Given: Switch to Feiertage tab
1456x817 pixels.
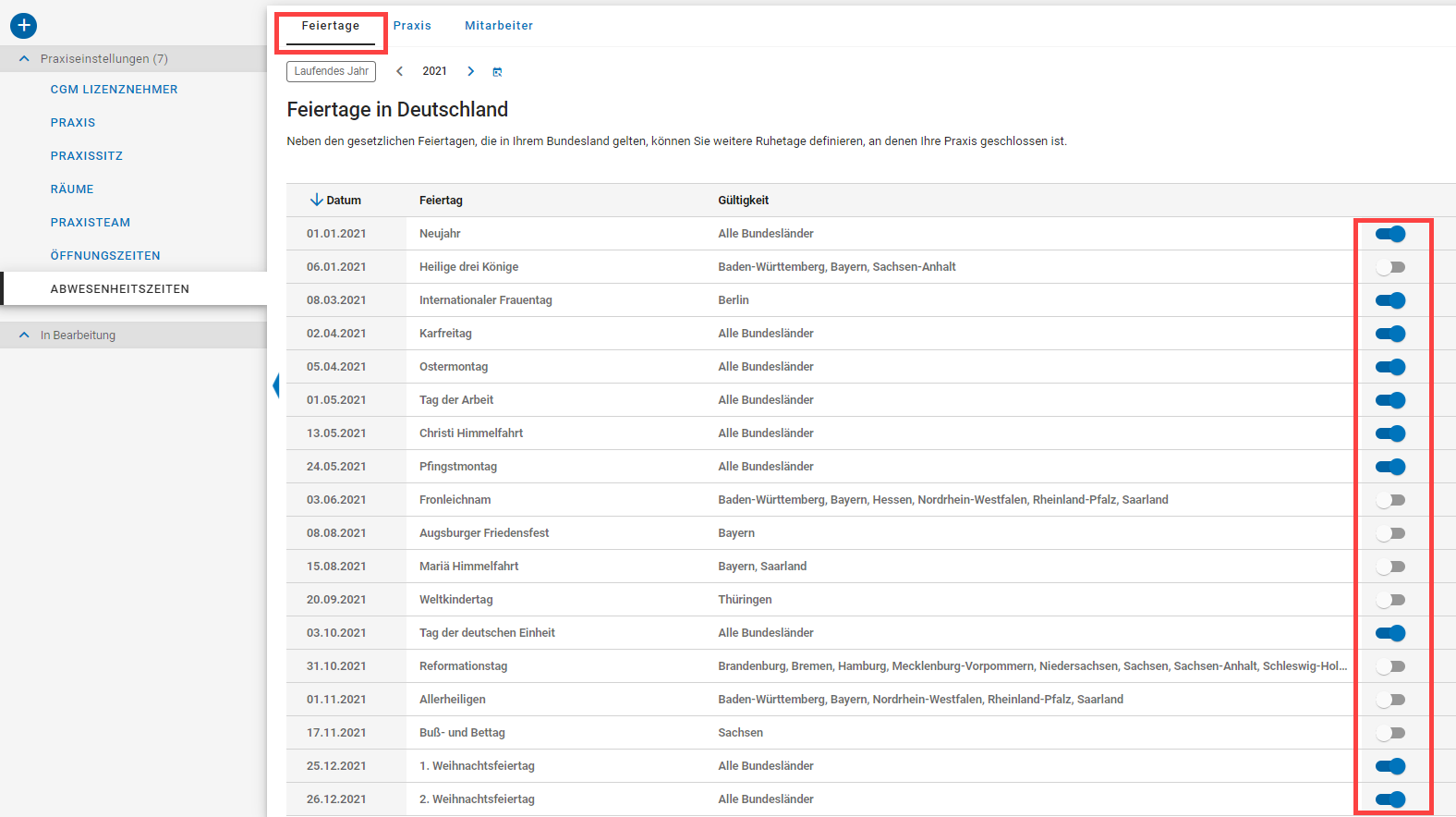Looking at the screenshot, I should pyautogui.click(x=331, y=26).
